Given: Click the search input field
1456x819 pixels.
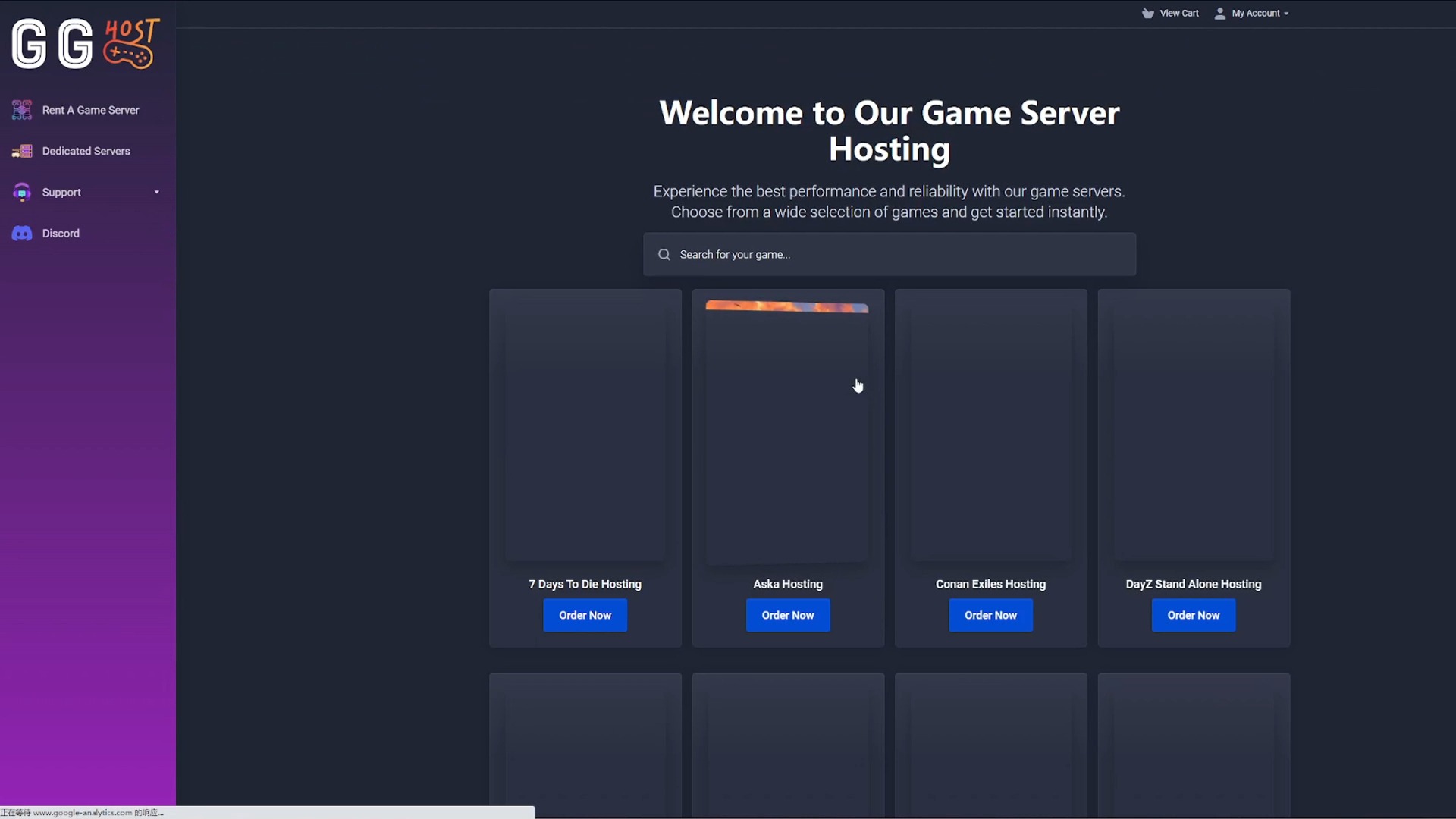Looking at the screenshot, I should click(889, 254).
